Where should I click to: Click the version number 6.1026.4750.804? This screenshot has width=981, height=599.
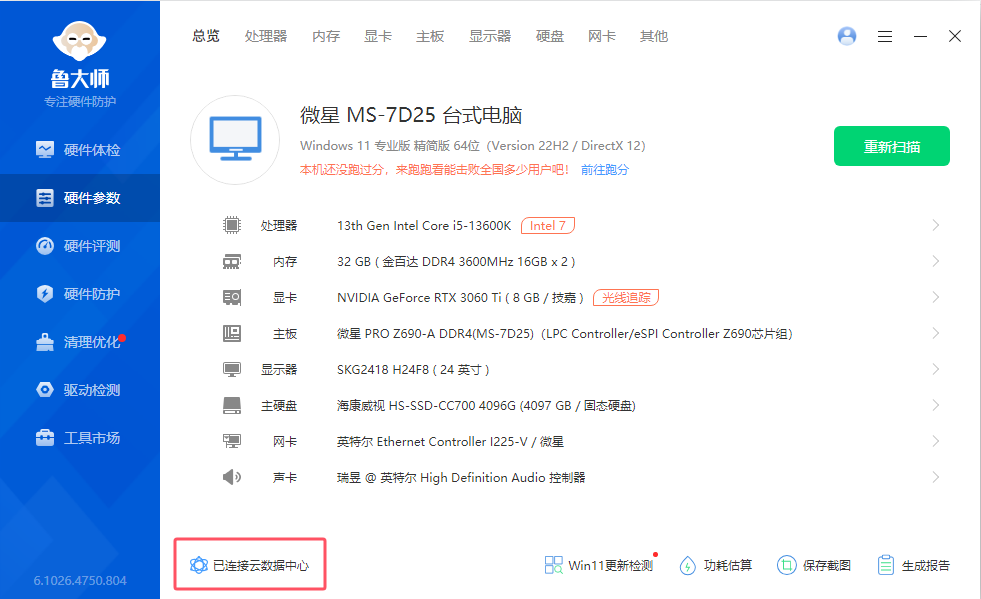point(80,581)
